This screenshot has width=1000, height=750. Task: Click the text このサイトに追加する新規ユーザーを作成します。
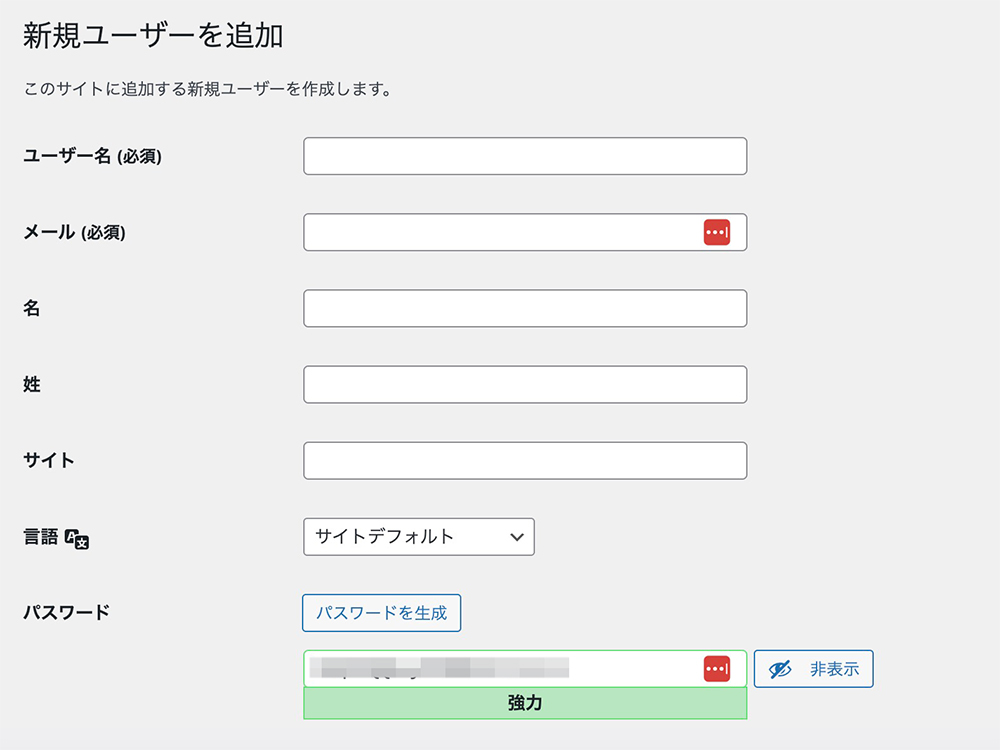point(208,89)
